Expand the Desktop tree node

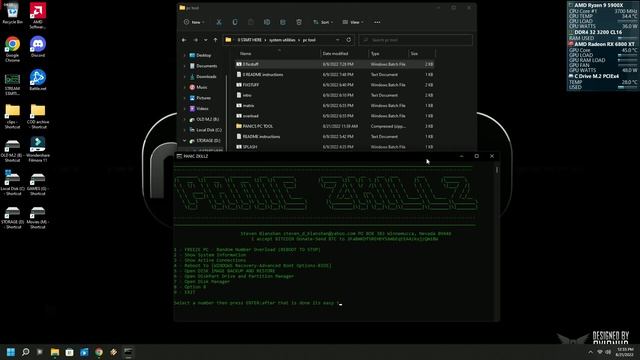[x=184, y=55]
